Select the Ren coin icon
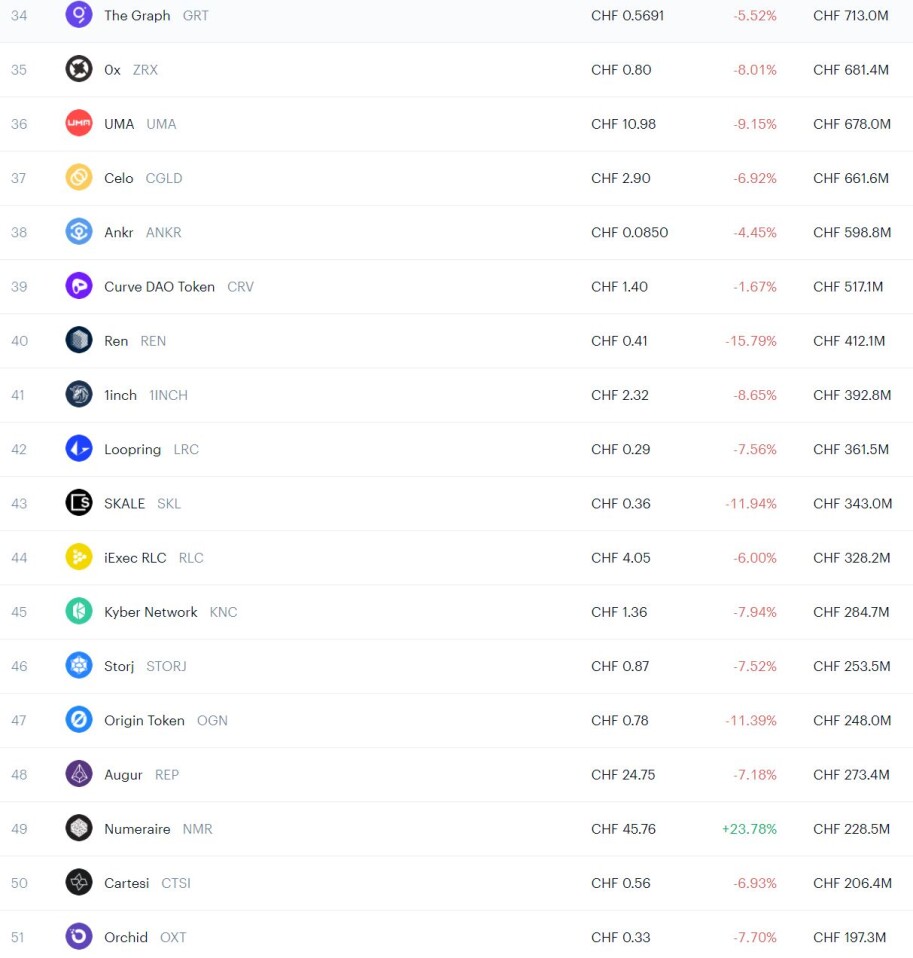This screenshot has height=958, width=913. coord(79,340)
